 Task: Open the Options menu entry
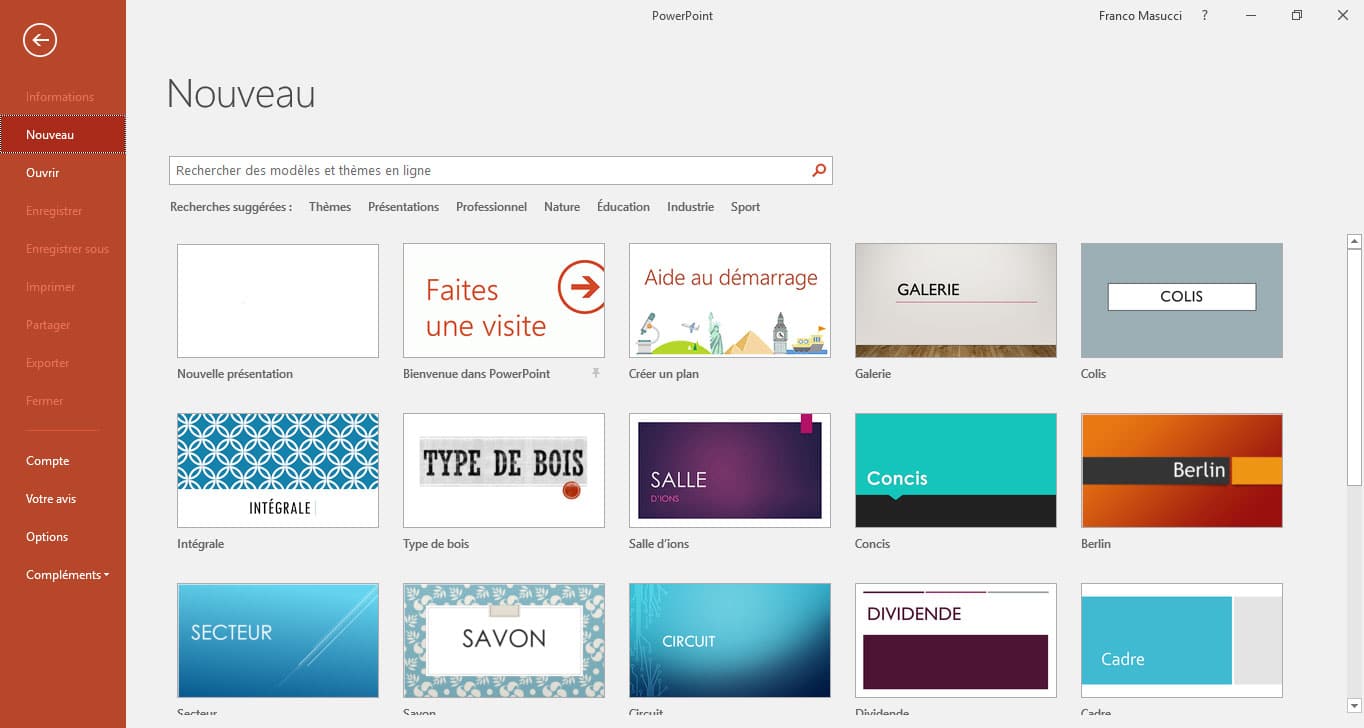47,537
